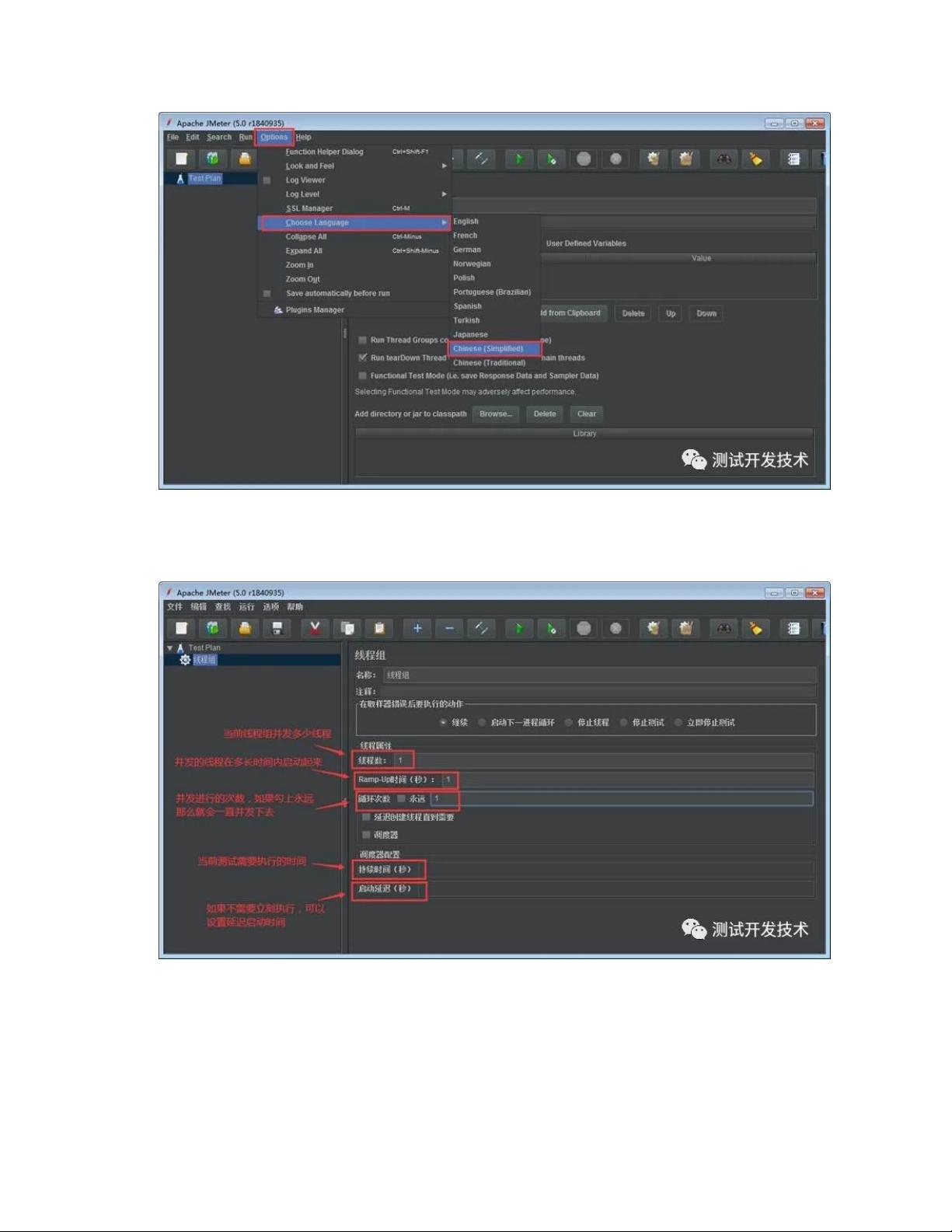Click Function Helper icon in lower JMeter toolbar
The image size is (952, 1232).
[793, 628]
